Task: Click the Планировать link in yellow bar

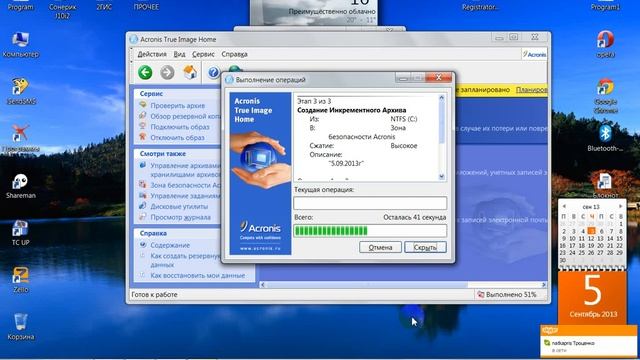Action: [531, 89]
